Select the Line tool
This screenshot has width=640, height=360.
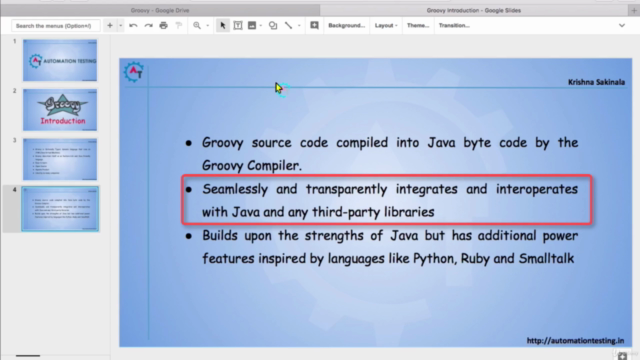click(288, 25)
